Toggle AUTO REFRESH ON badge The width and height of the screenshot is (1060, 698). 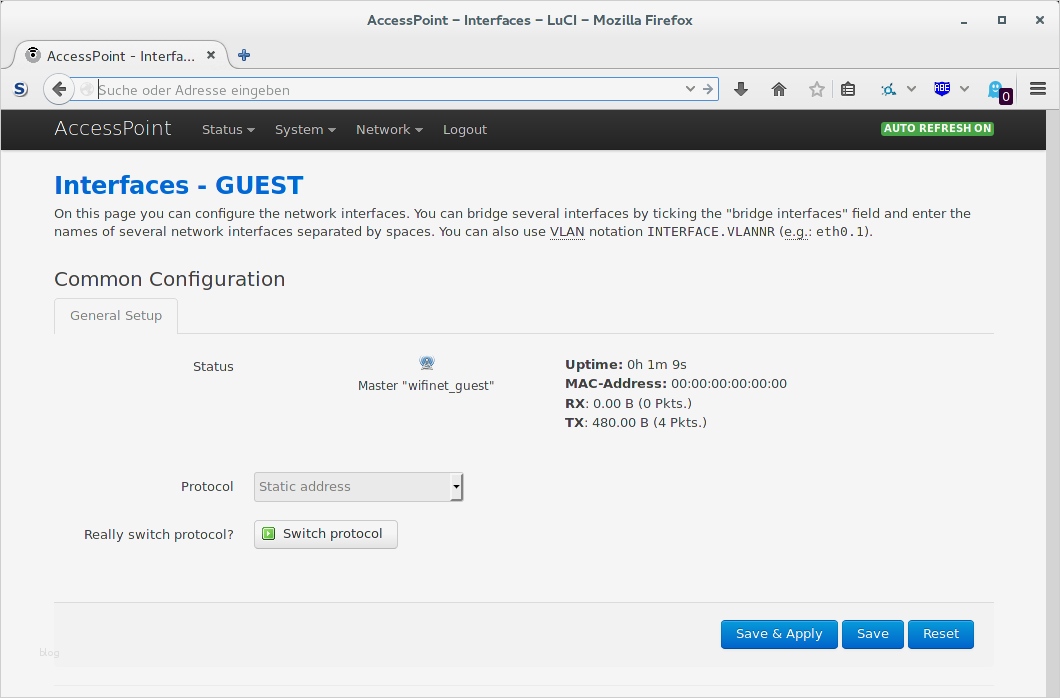(937, 128)
